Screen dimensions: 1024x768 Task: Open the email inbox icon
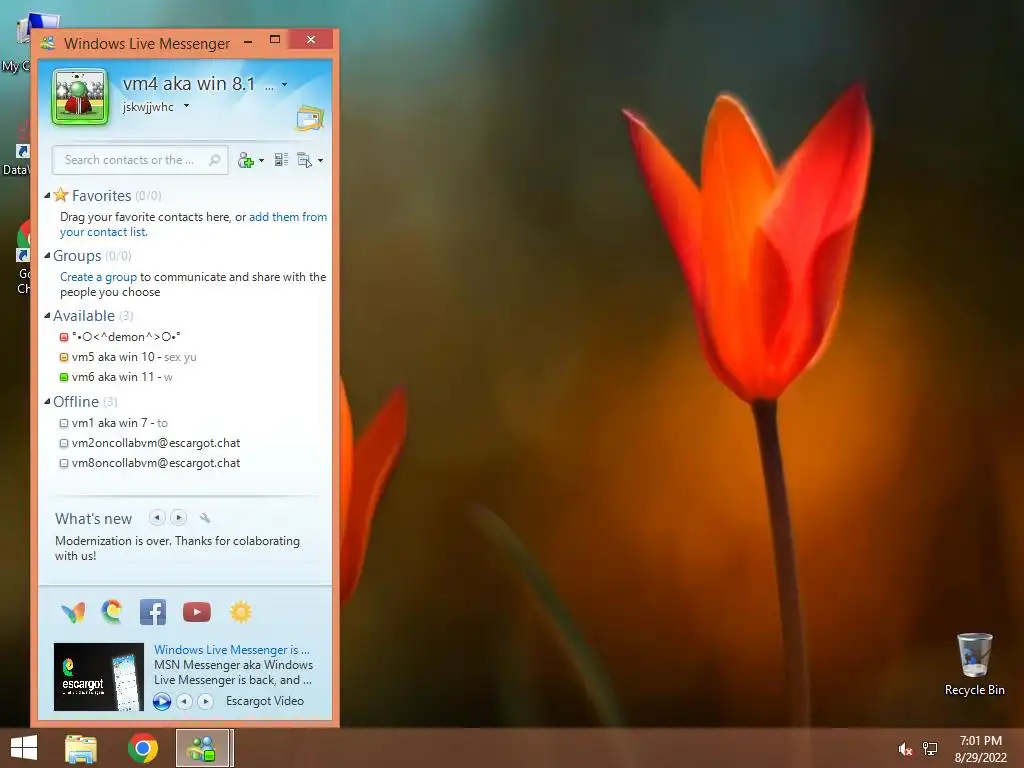click(x=310, y=118)
